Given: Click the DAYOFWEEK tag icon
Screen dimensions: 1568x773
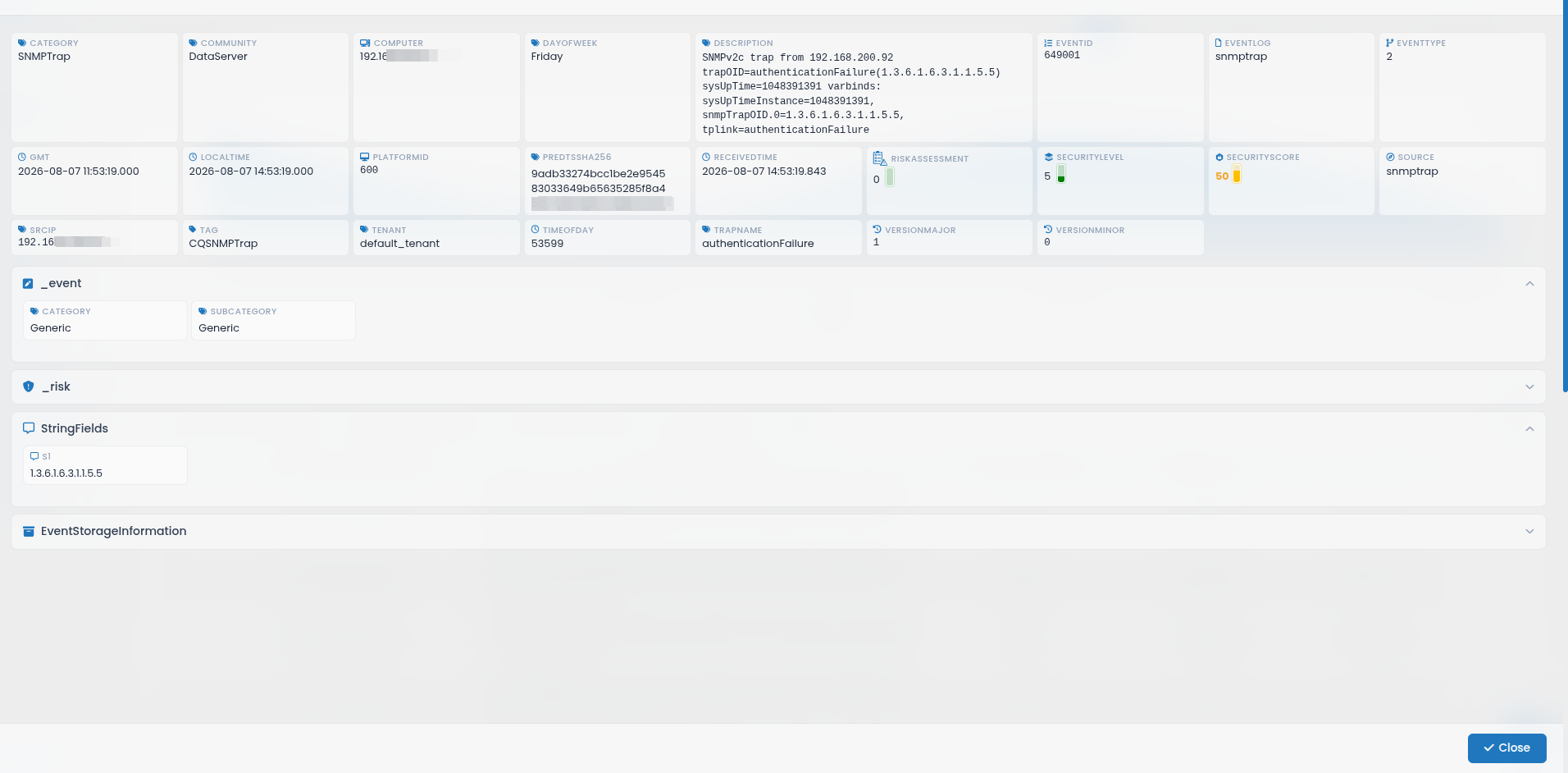Looking at the screenshot, I should click(x=535, y=43).
